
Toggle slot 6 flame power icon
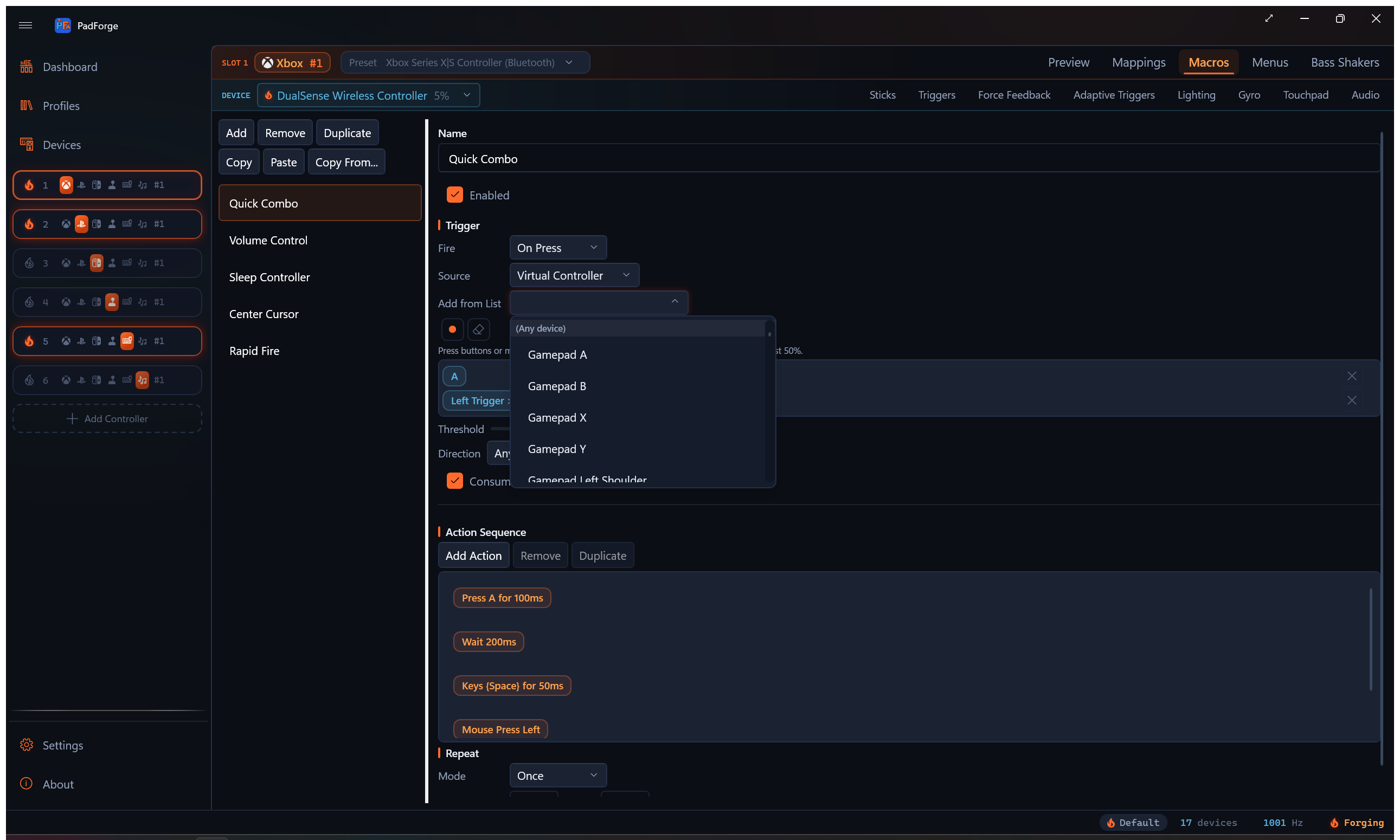point(29,380)
